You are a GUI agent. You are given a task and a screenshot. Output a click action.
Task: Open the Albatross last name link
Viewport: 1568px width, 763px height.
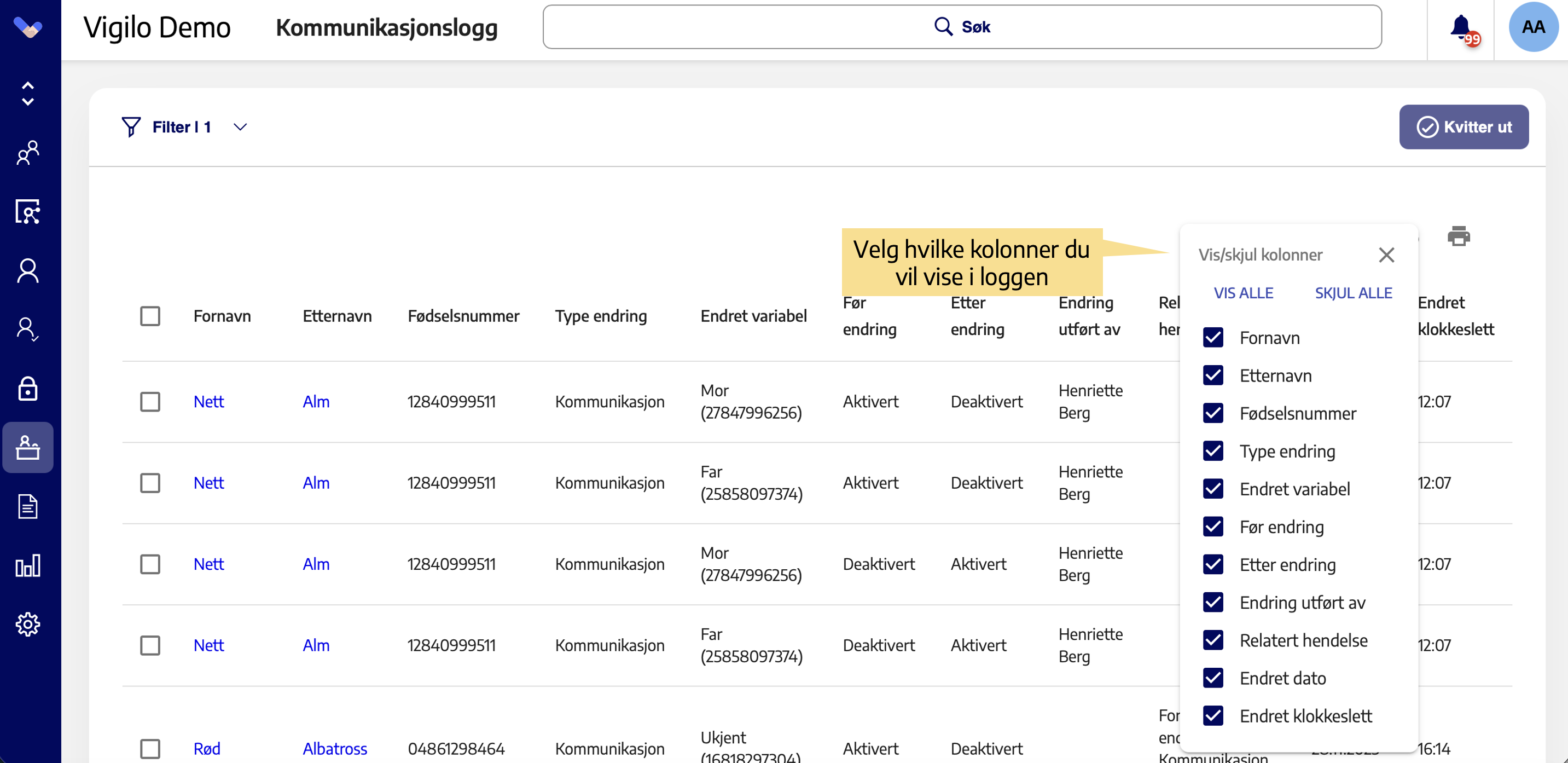(335, 748)
